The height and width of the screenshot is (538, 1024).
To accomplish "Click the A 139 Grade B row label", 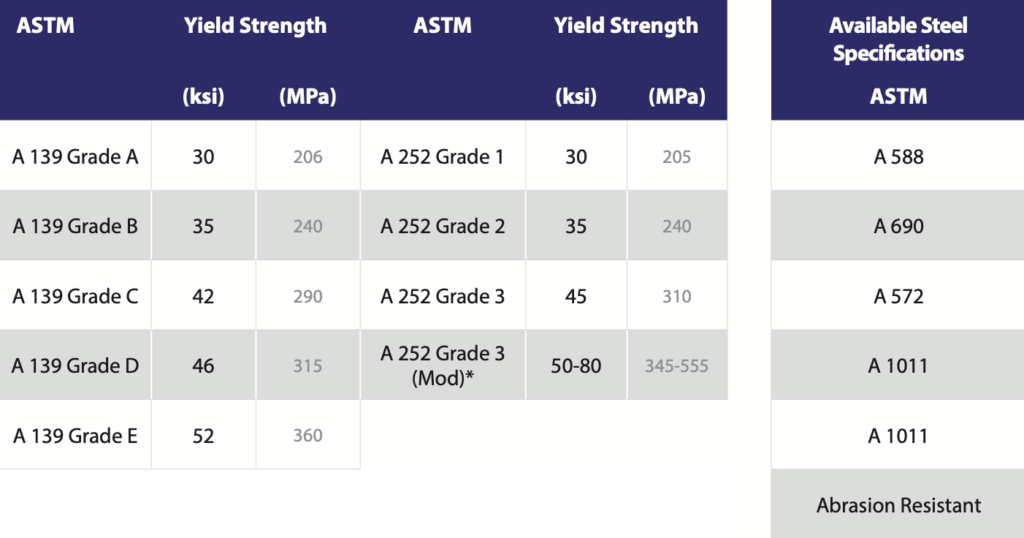I will [75, 226].
